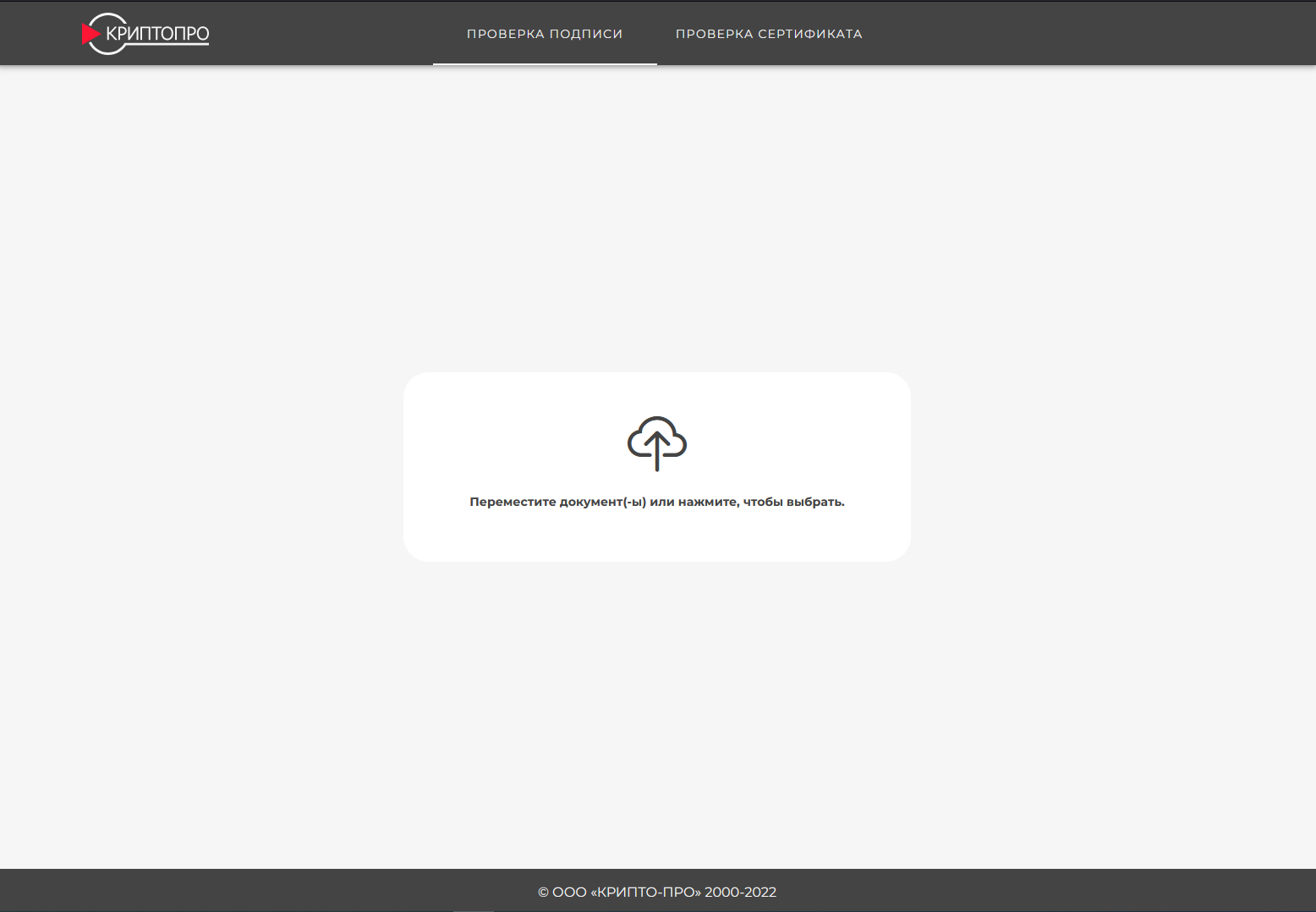Click the text 'Переместите документ(-ы) или нажмите, чтобы выбрать'

pos(657,502)
